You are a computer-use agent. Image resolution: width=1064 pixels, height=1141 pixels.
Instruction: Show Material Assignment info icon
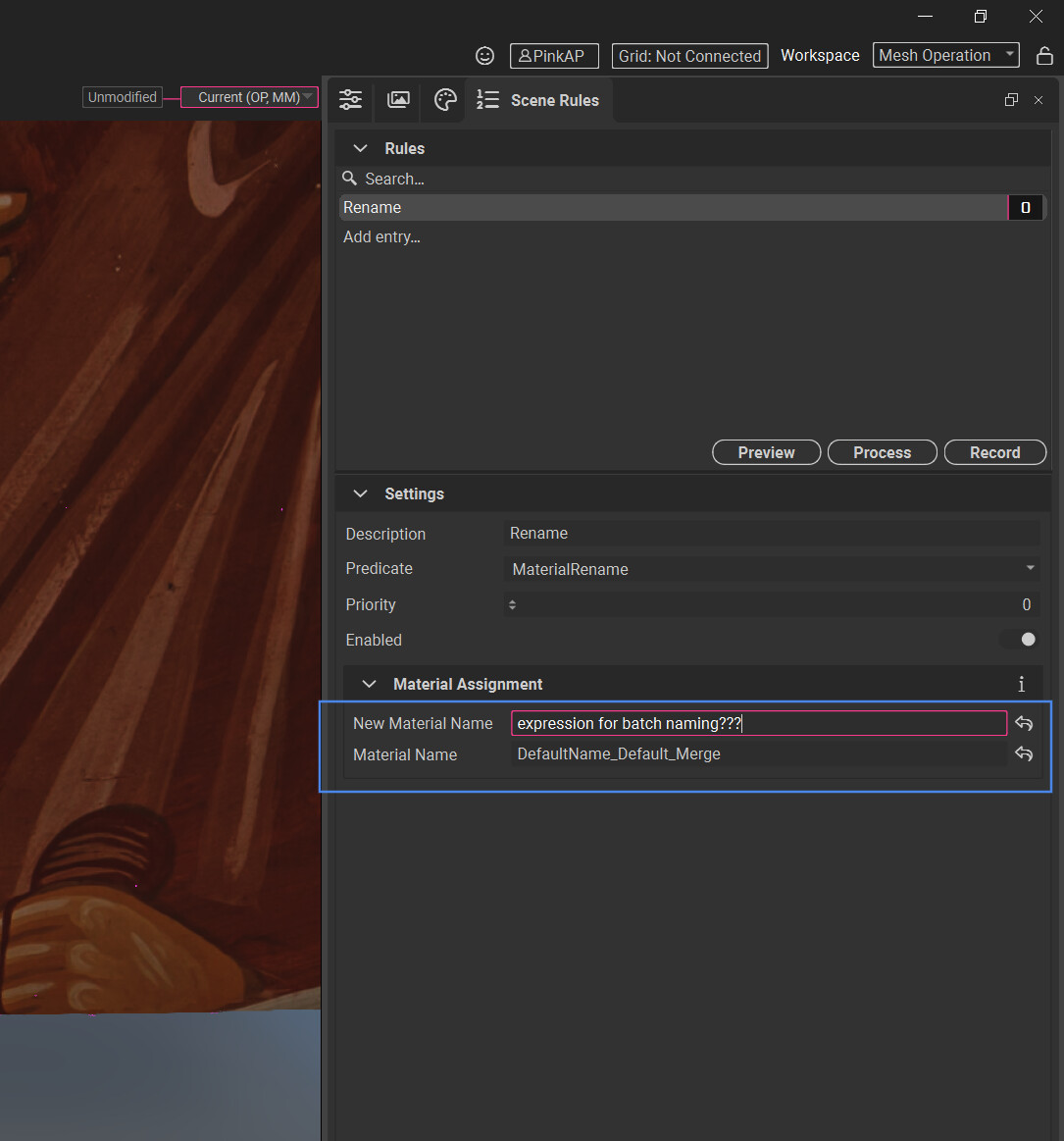coord(1021,685)
